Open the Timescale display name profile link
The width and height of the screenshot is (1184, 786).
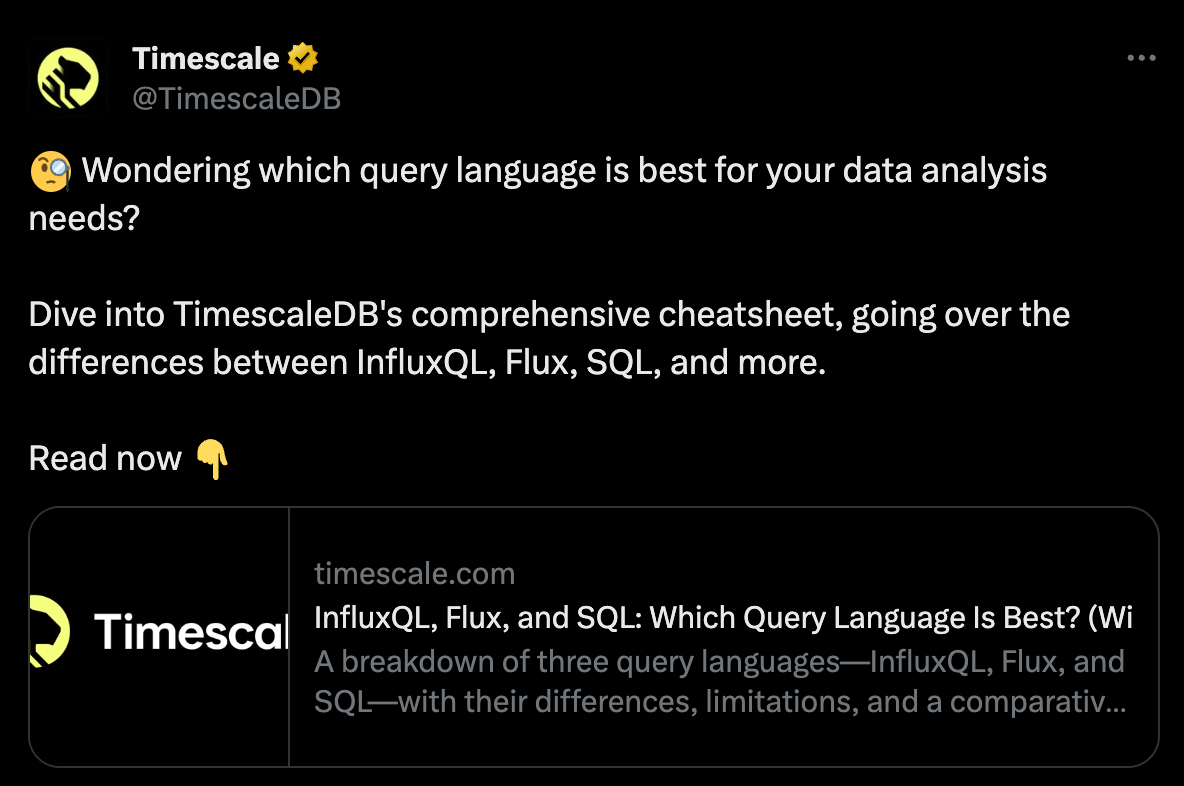[205, 59]
